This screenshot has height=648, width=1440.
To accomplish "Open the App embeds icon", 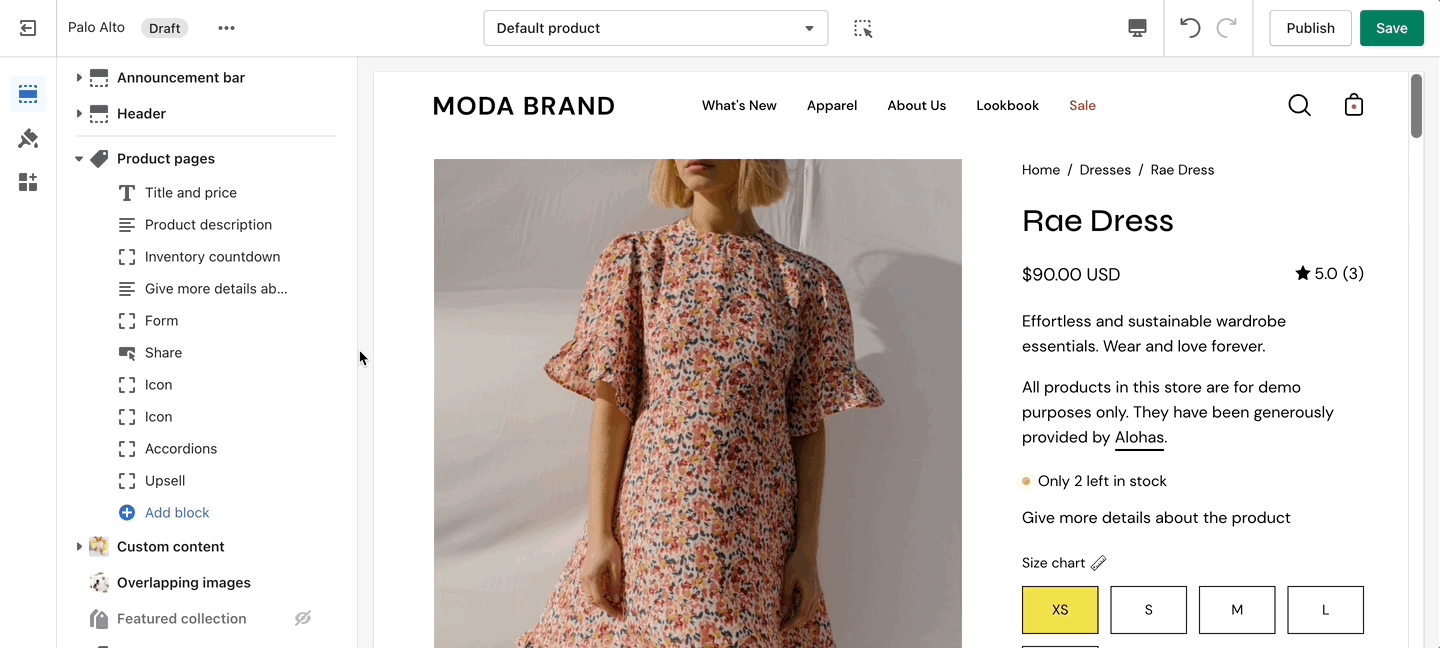I will click(28, 182).
